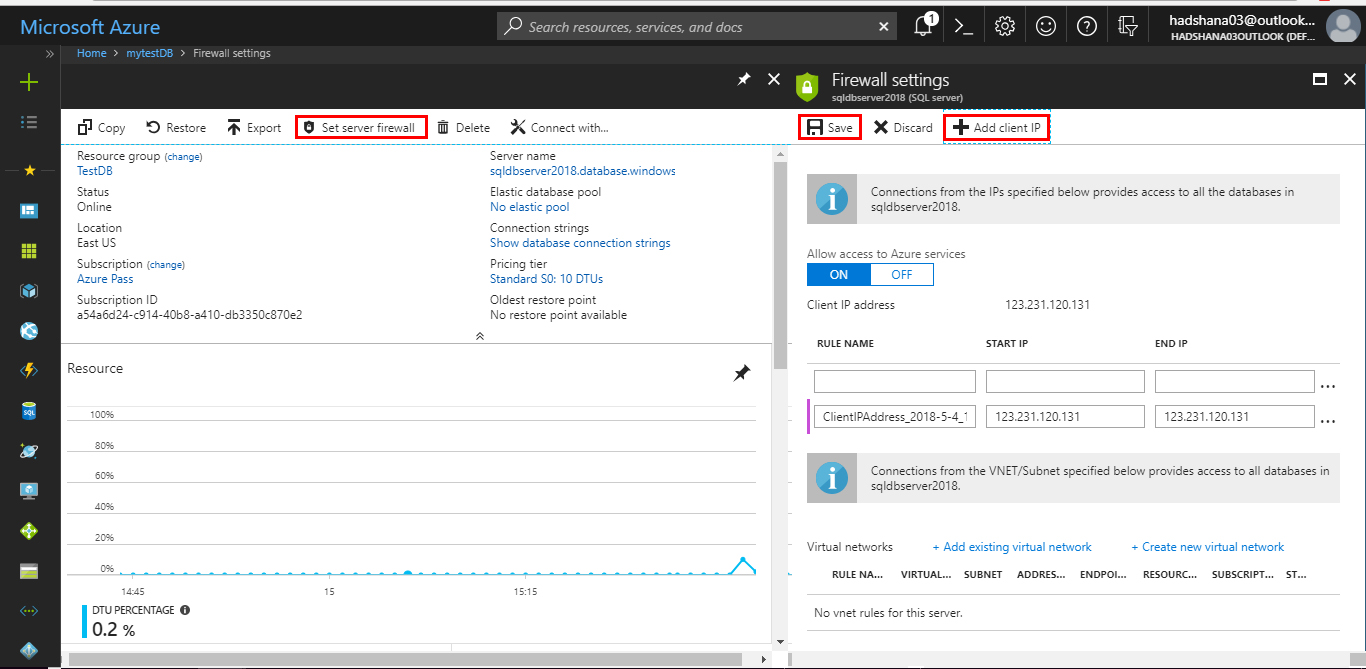Open sqldbserver2018.database.windows server link

tap(583, 171)
